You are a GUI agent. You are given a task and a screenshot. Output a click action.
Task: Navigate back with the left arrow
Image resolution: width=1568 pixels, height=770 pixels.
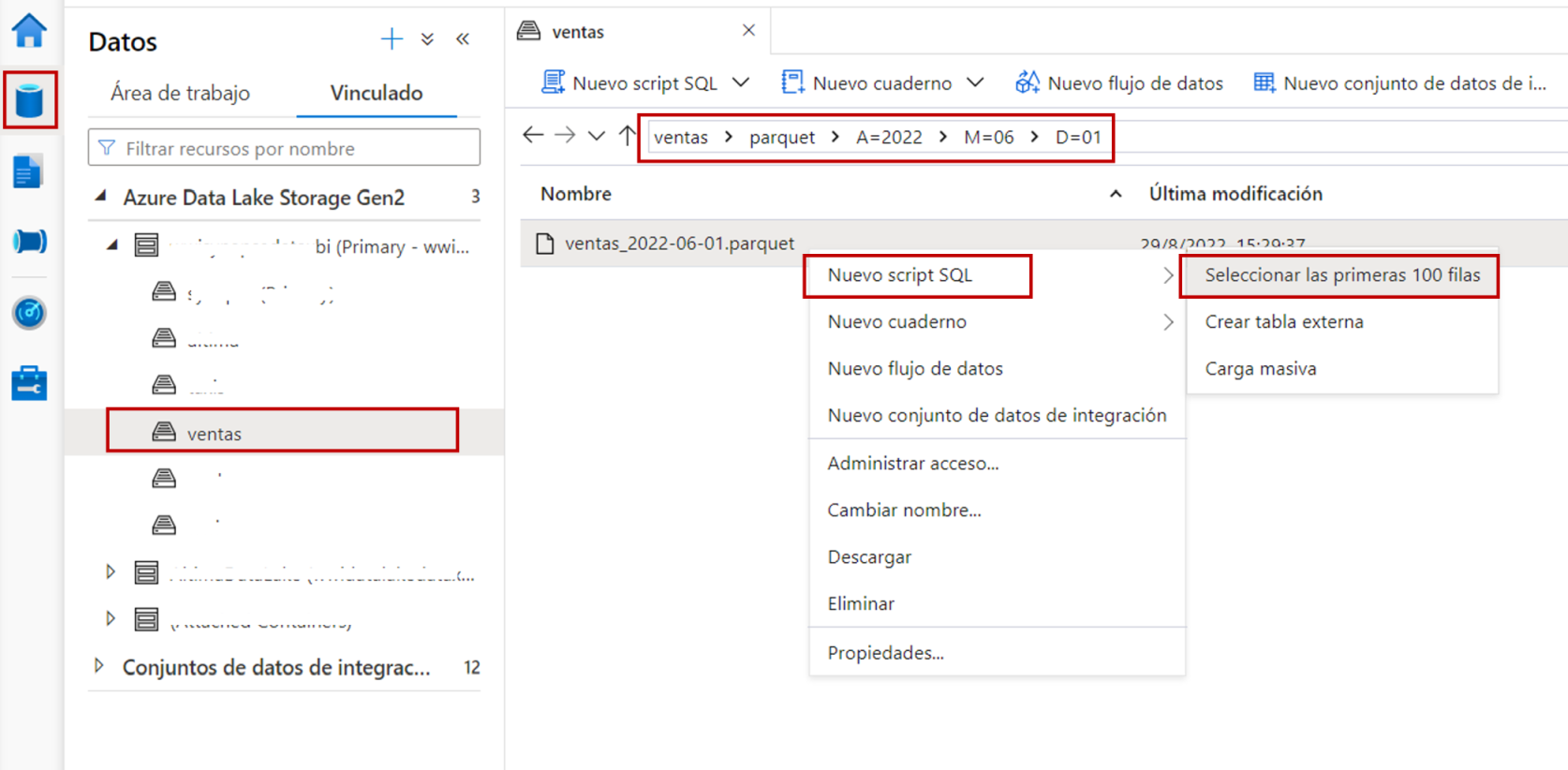tap(533, 136)
